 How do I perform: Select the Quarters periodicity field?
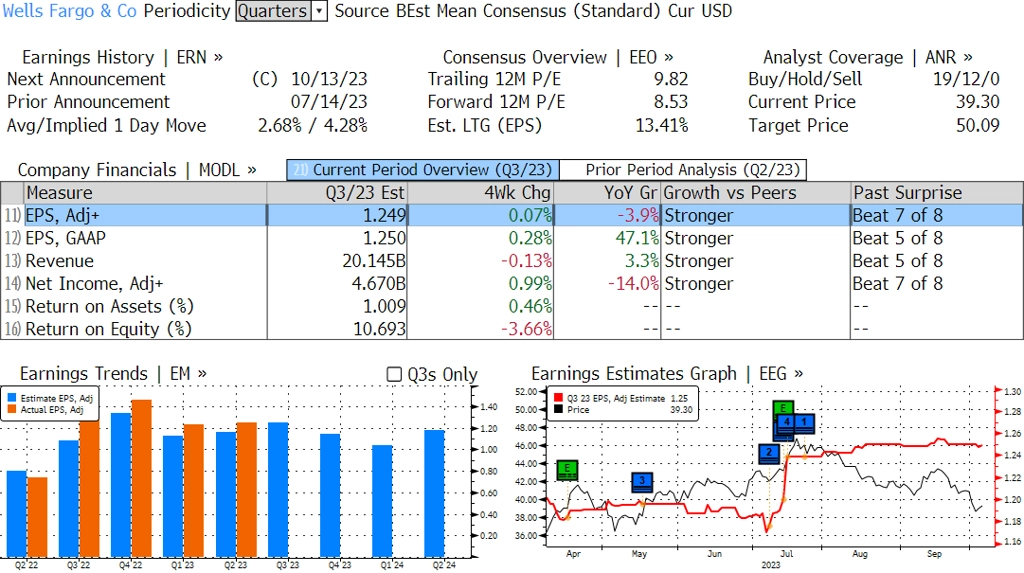coord(273,11)
